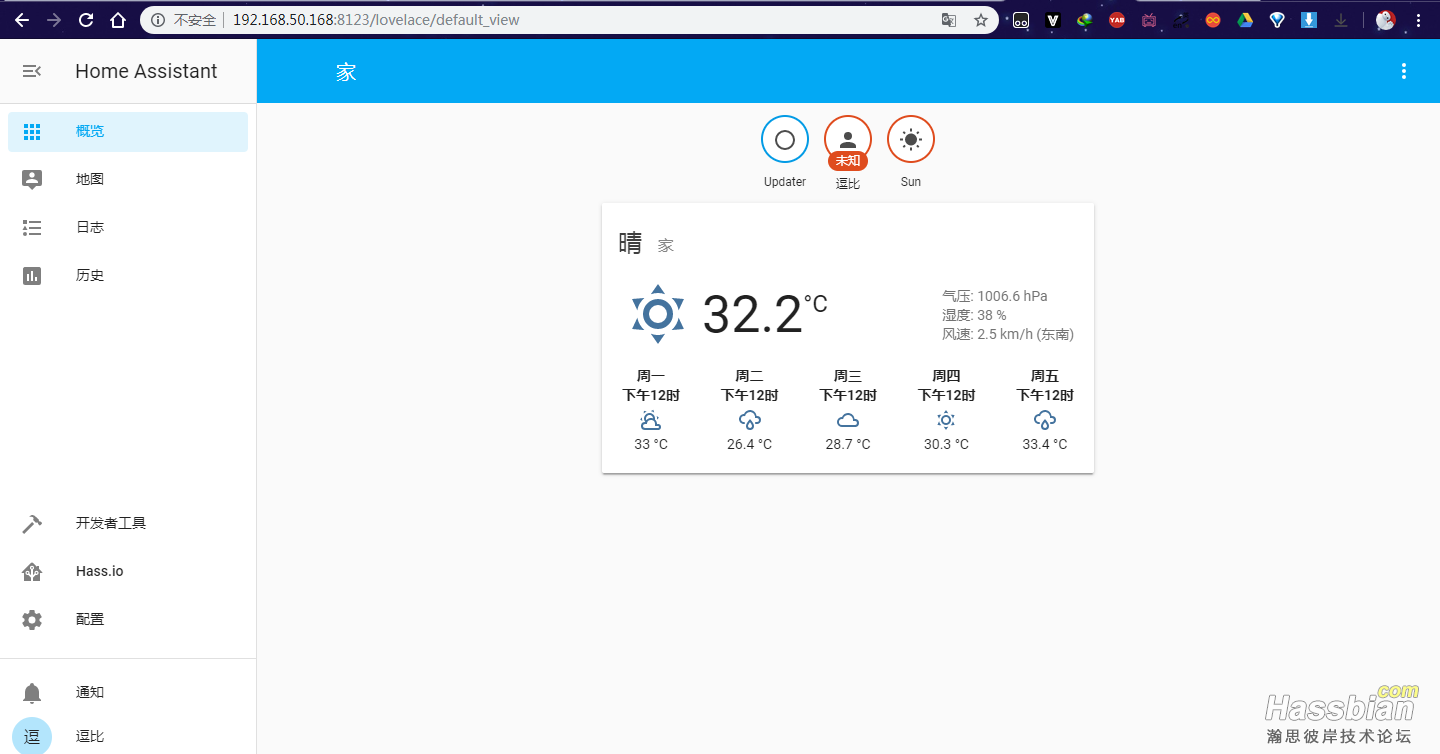Click the 周三 cloudy forecast icon

tap(848, 420)
